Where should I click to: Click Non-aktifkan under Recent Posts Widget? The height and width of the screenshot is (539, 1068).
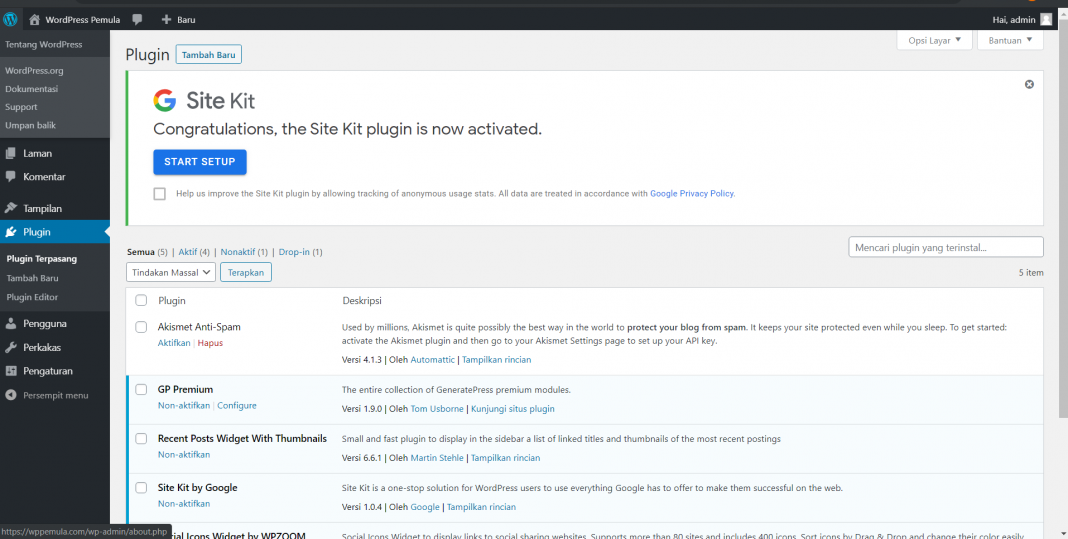[x=184, y=455]
